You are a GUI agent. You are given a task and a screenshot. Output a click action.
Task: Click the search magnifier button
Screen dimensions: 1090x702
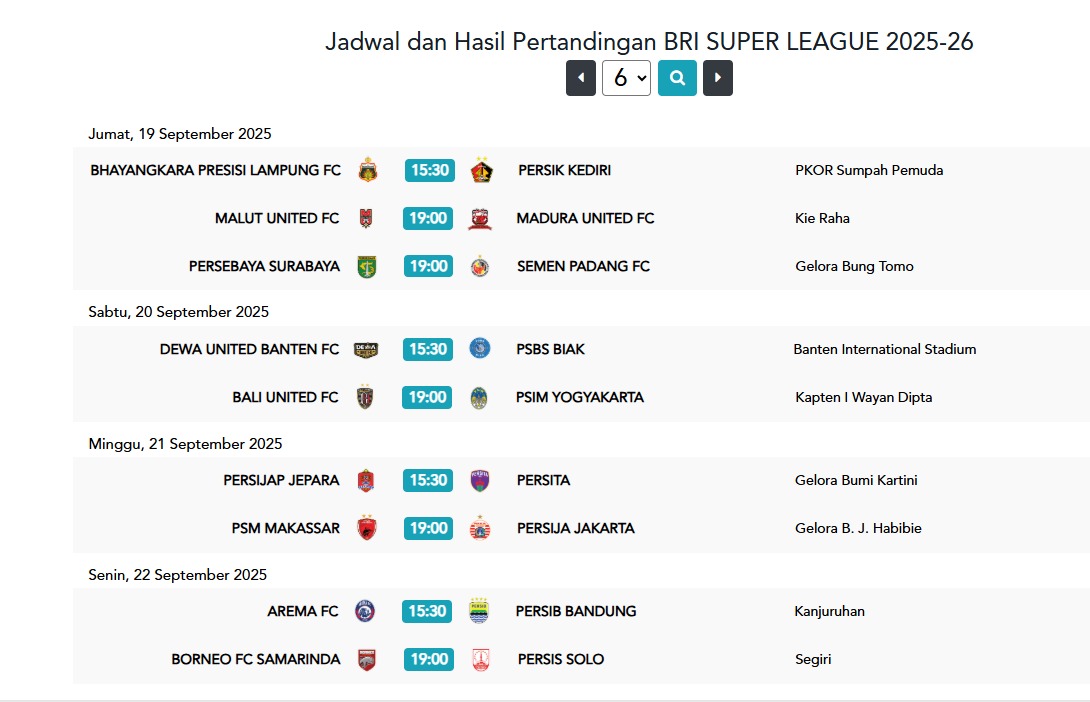(677, 78)
